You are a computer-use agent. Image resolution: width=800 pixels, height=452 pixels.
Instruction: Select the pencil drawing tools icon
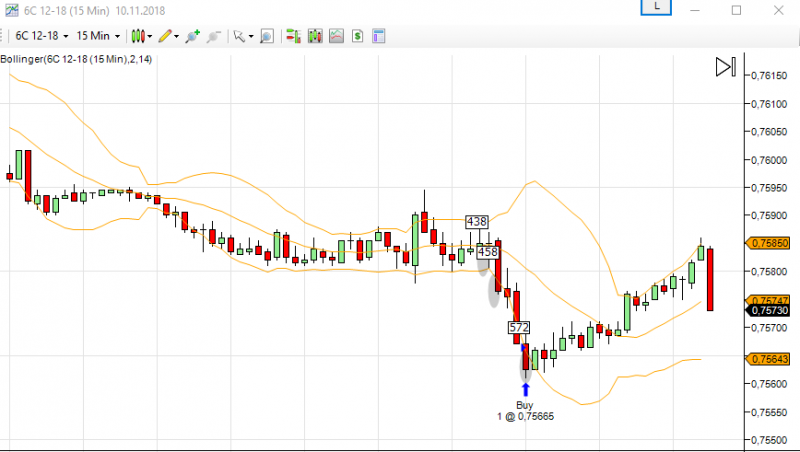click(165, 36)
